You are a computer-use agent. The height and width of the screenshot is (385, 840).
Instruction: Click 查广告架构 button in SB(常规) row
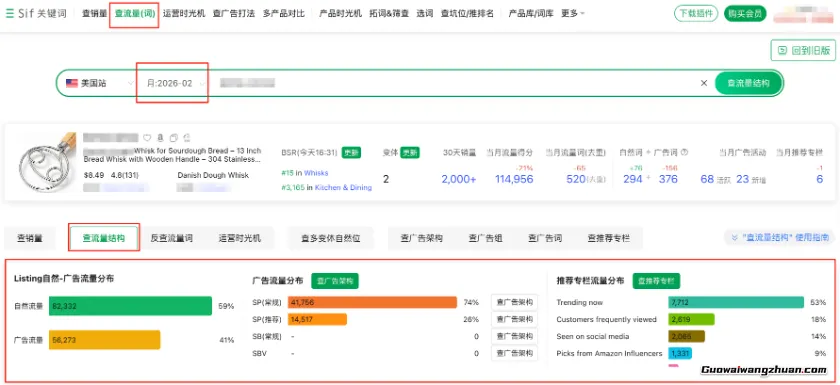514,336
